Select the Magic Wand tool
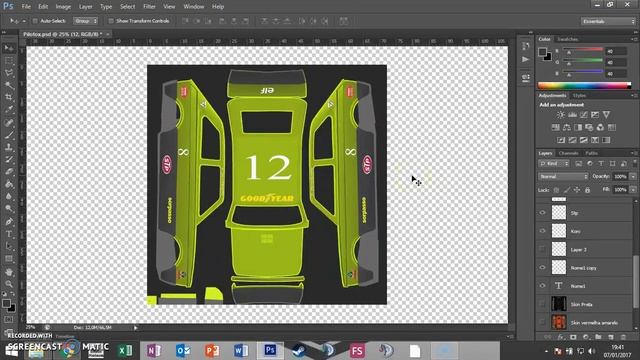The height and width of the screenshot is (360, 640). coord(9,85)
